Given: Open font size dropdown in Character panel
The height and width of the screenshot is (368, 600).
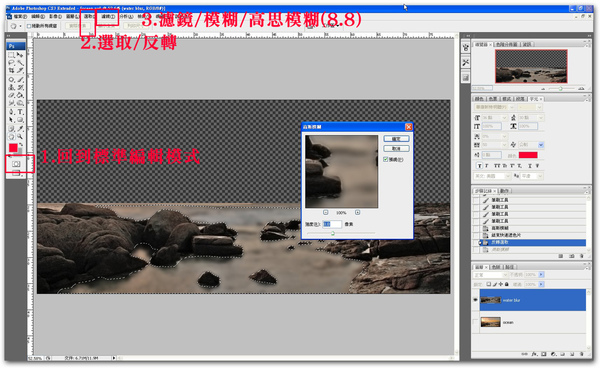Looking at the screenshot, I should 504,117.
